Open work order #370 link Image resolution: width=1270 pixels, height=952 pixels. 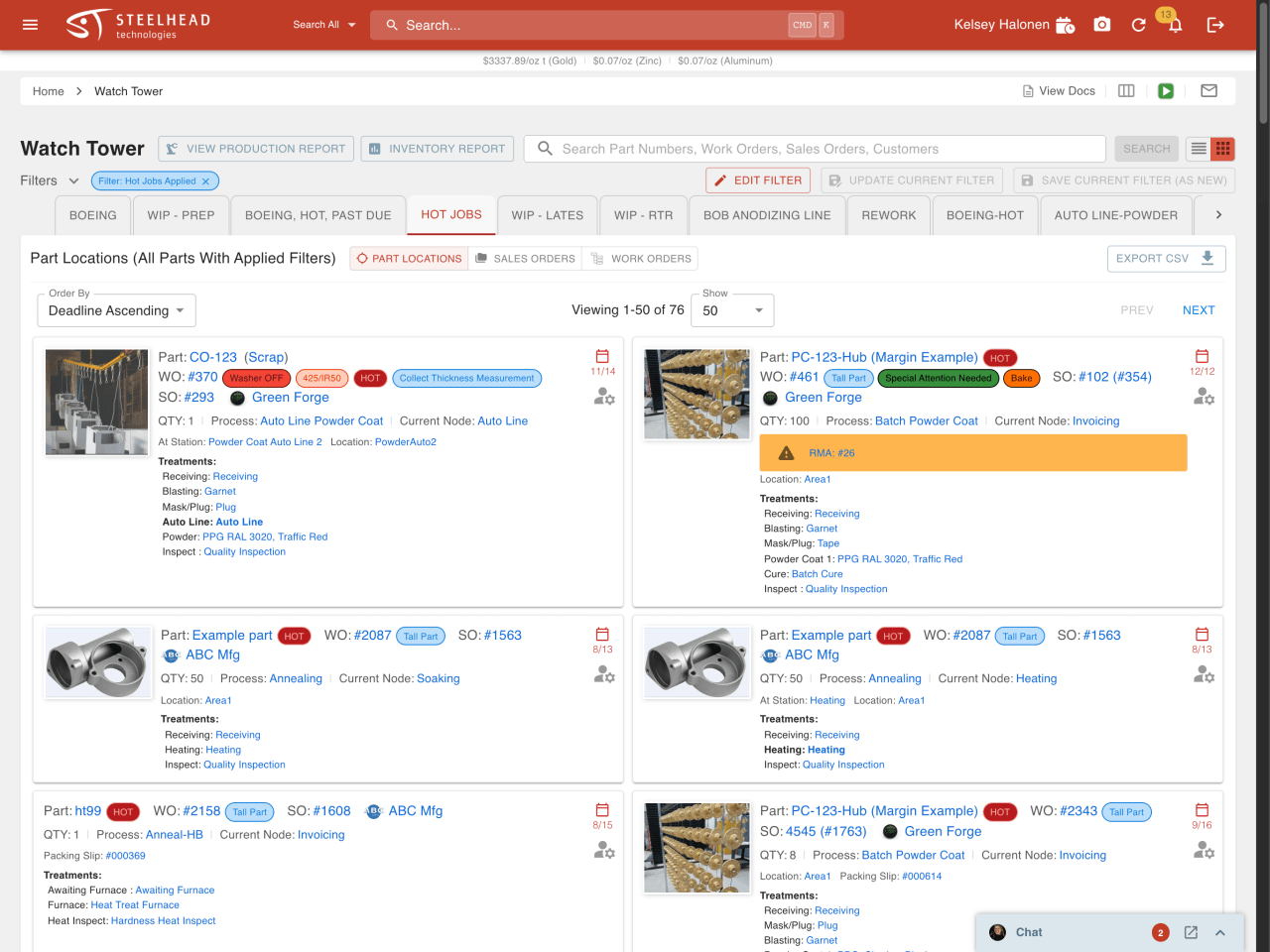click(x=202, y=377)
